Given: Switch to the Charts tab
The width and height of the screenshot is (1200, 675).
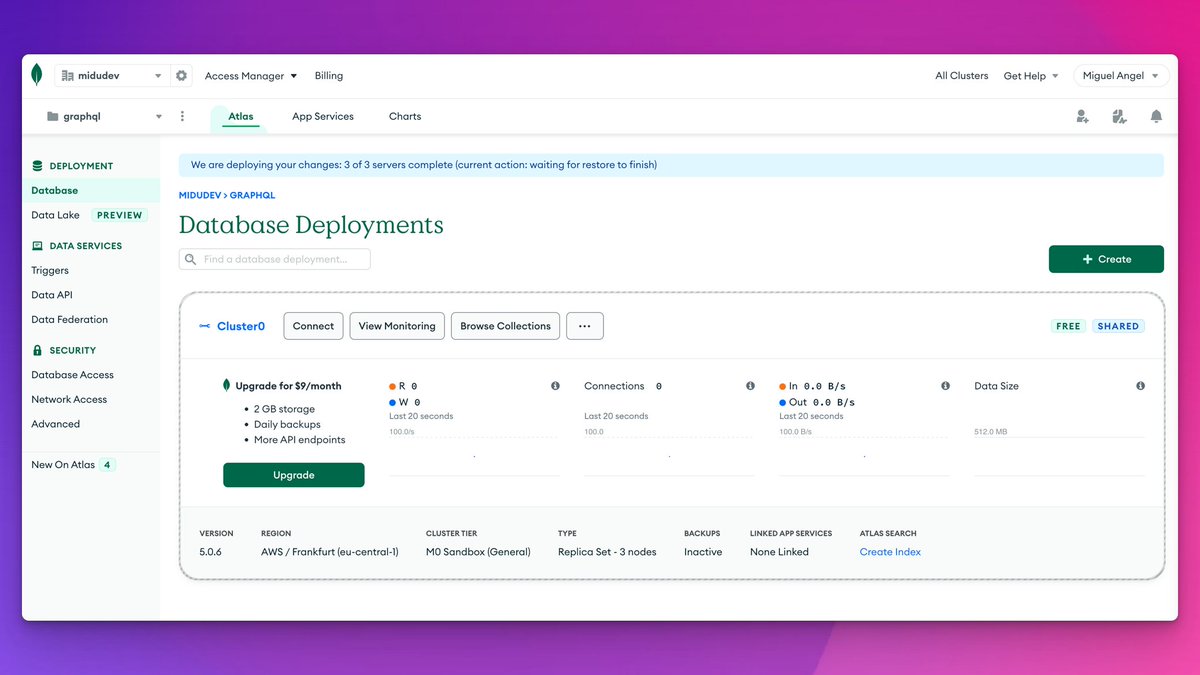Looking at the screenshot, I should click(x=405, y=116).
